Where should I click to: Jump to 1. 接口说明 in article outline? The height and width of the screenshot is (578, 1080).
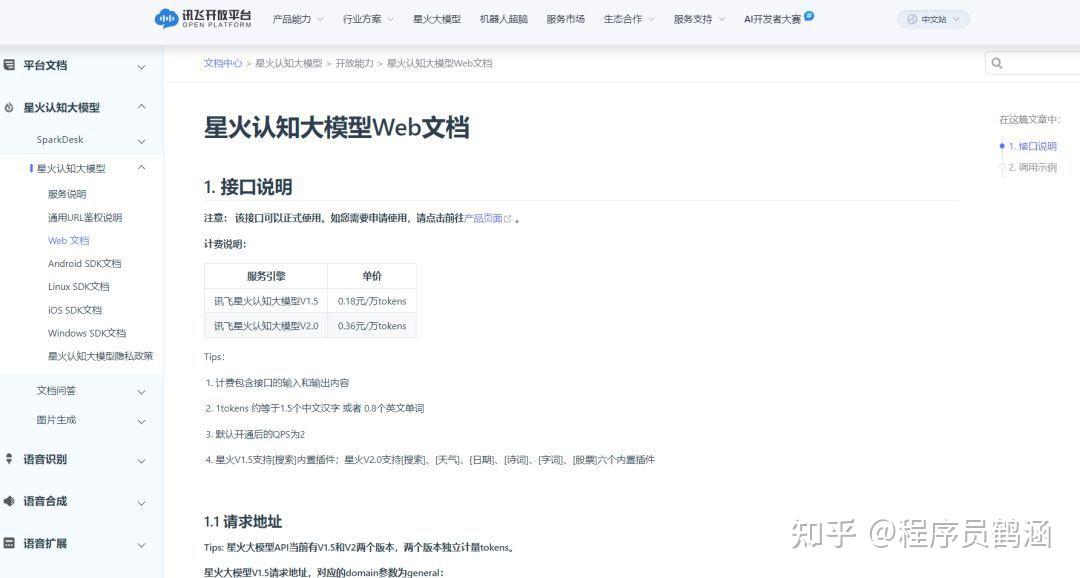point(1032,146)
